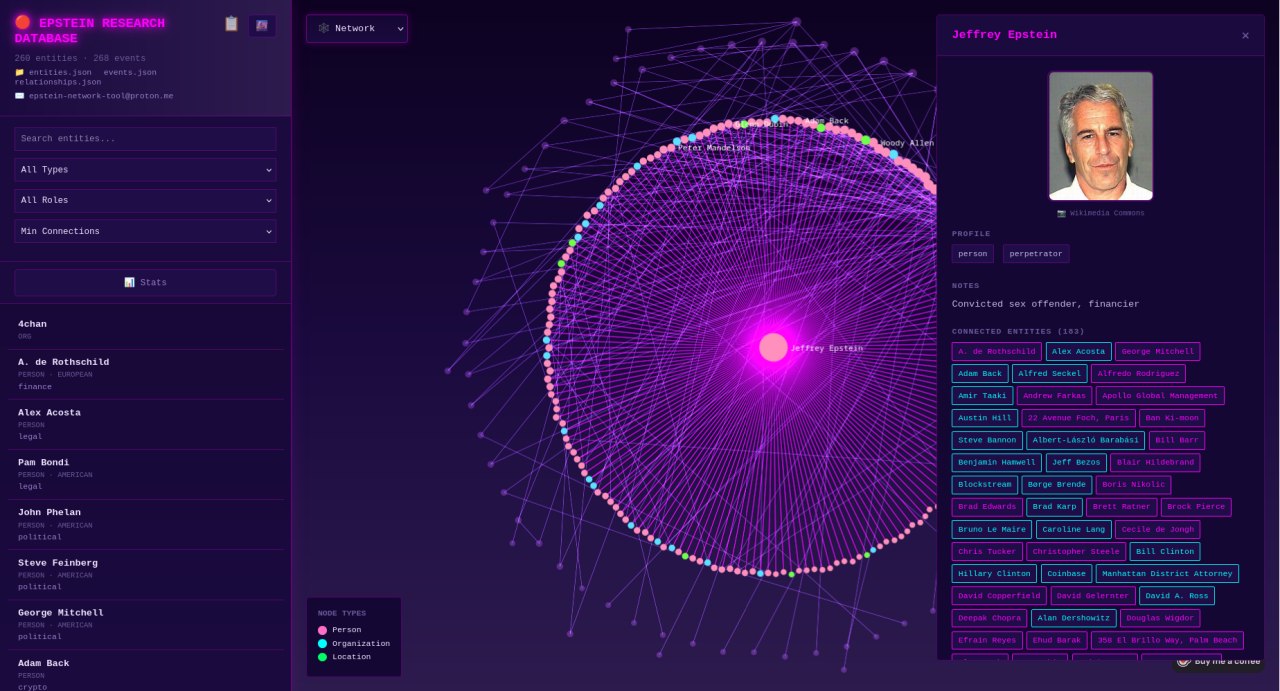Select 4chan in the entity list
Viewport: 1280px width, 691px height.
(145, 329)
